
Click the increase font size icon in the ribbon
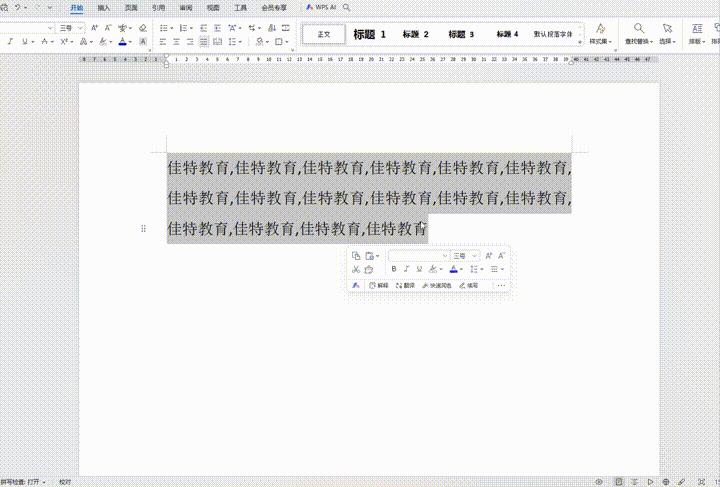pos(95,28)
